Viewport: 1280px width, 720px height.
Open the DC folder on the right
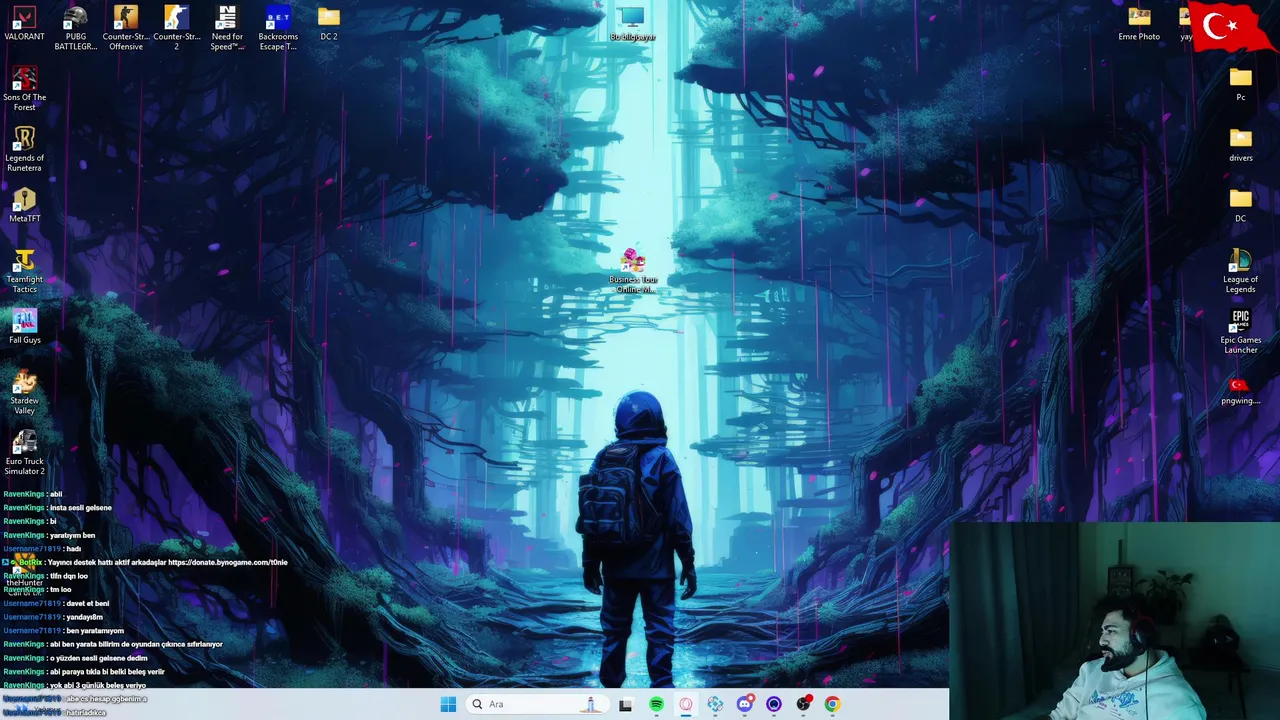coord(1241,206)
